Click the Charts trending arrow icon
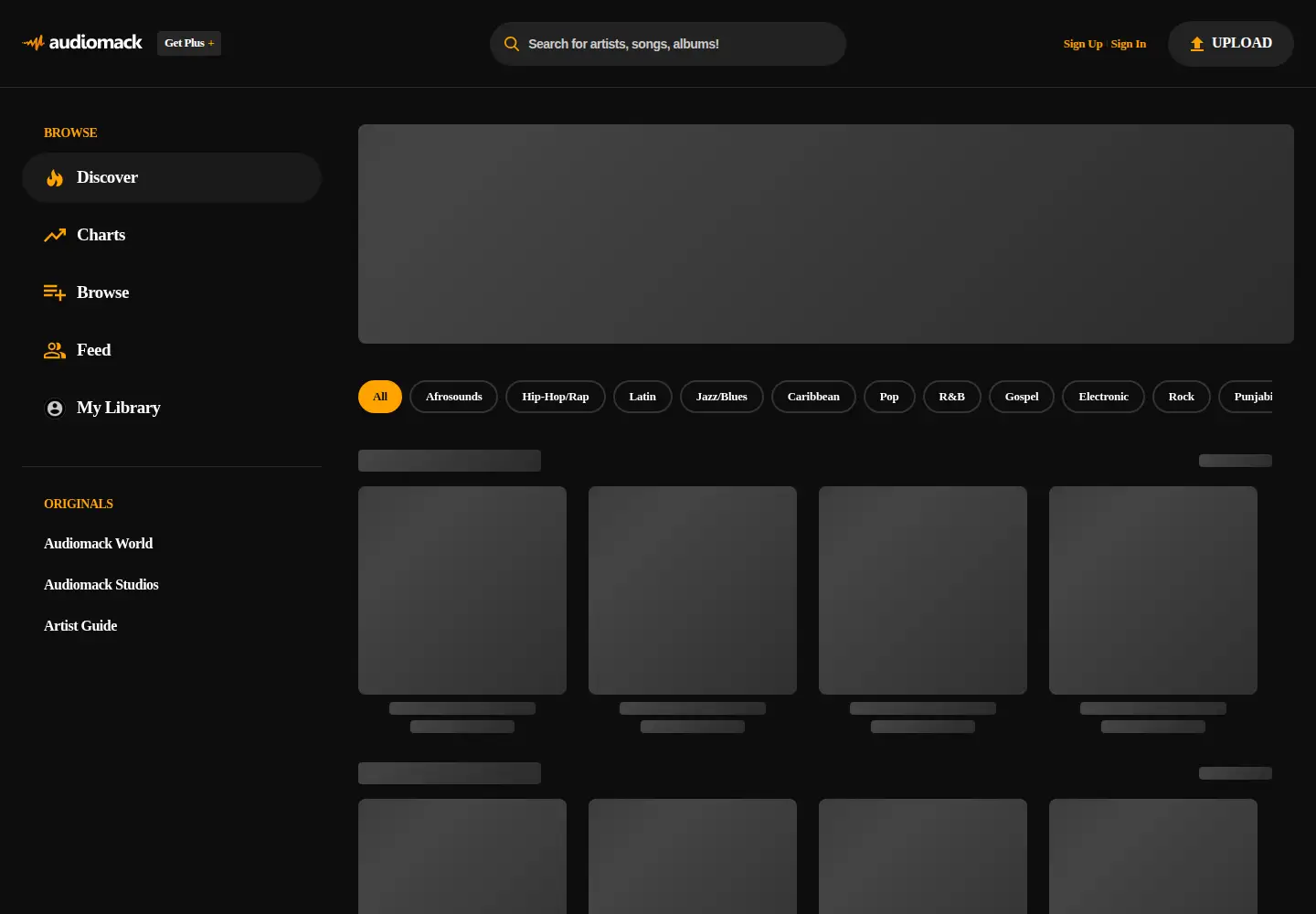The width and height of the screenshot is (1316, 914). (x=55, y=235)
